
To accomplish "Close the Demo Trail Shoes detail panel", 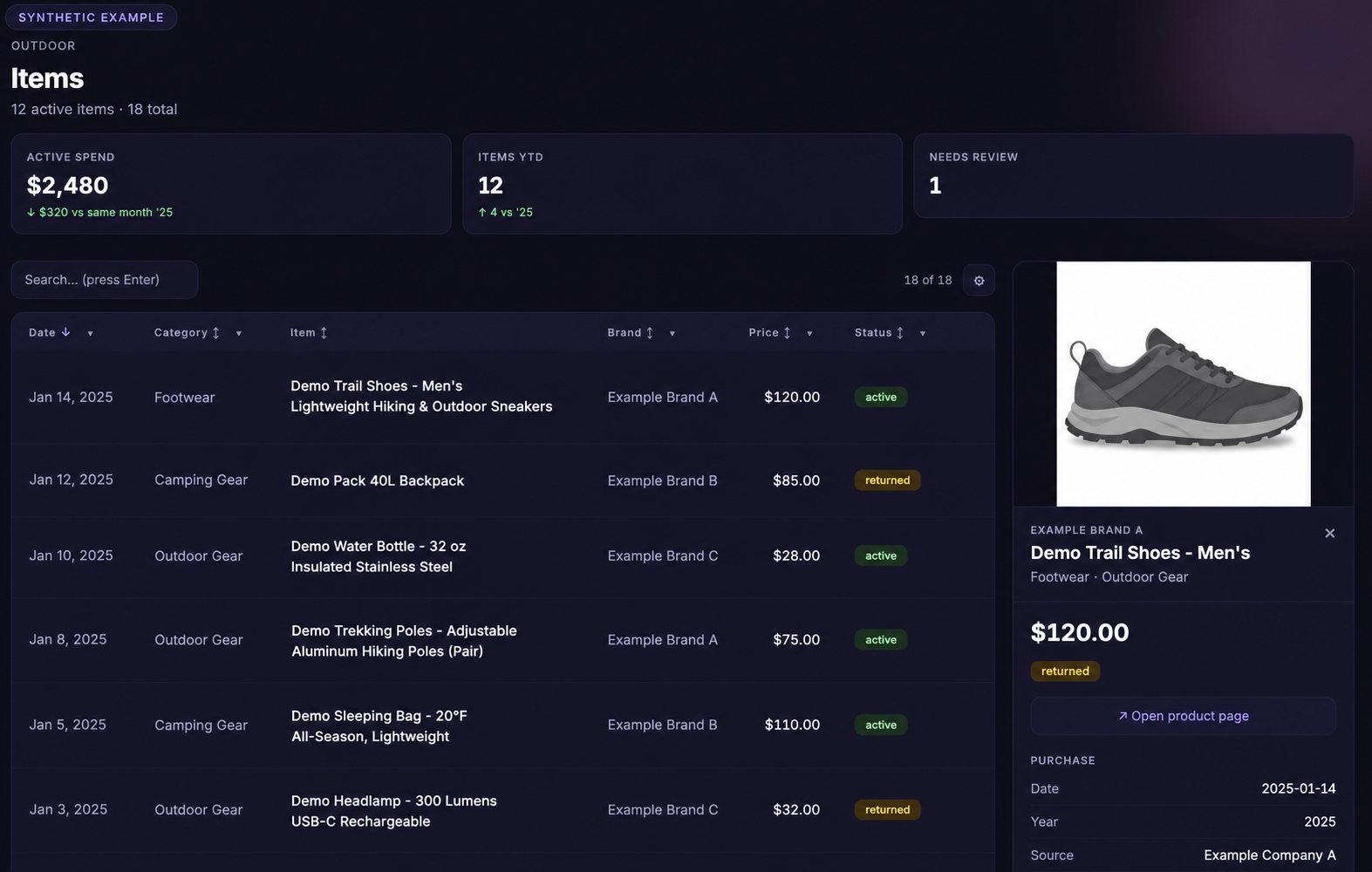I will pos(1330,534).
